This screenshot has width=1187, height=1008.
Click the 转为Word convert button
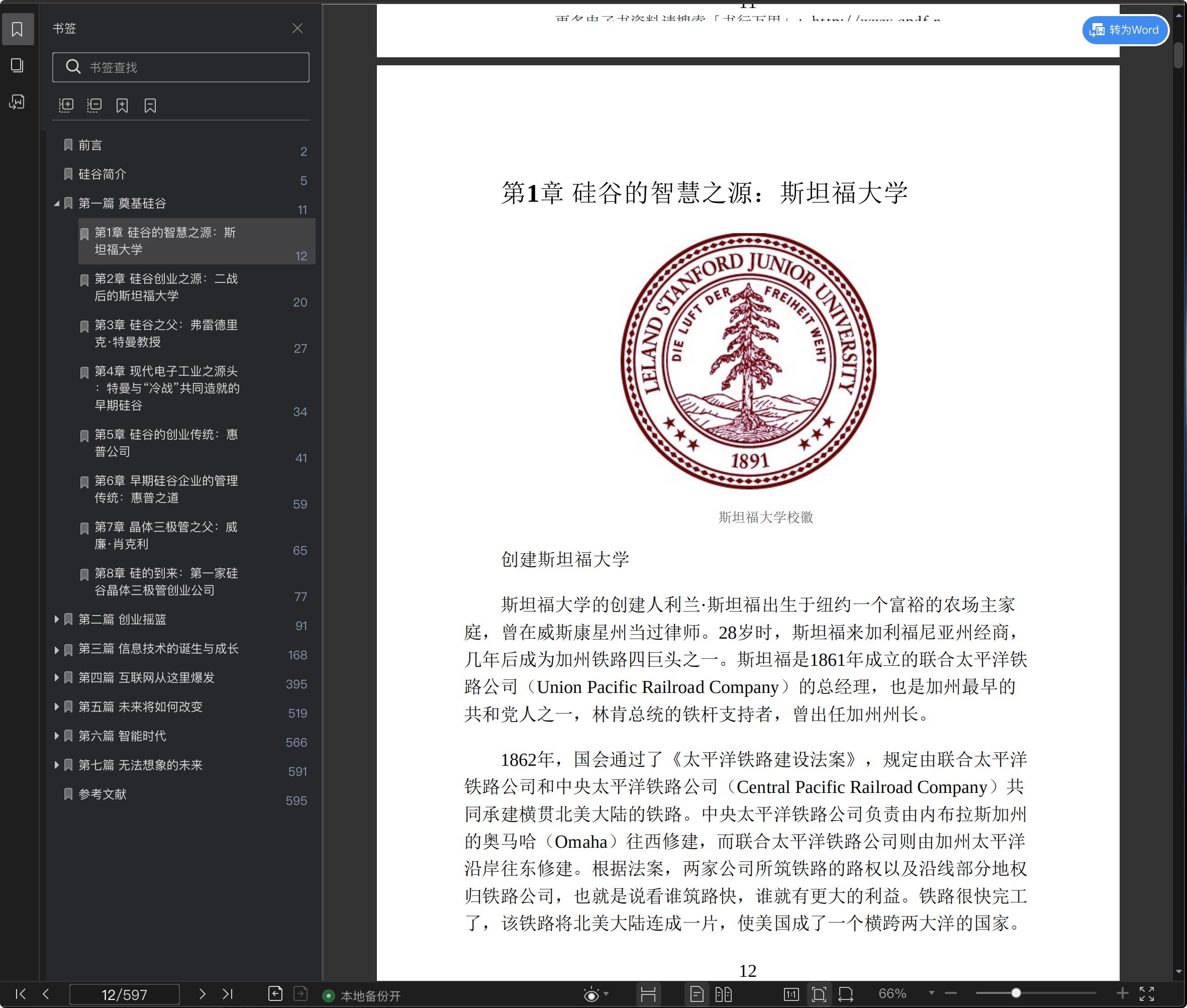click(x=1125, y=30)
